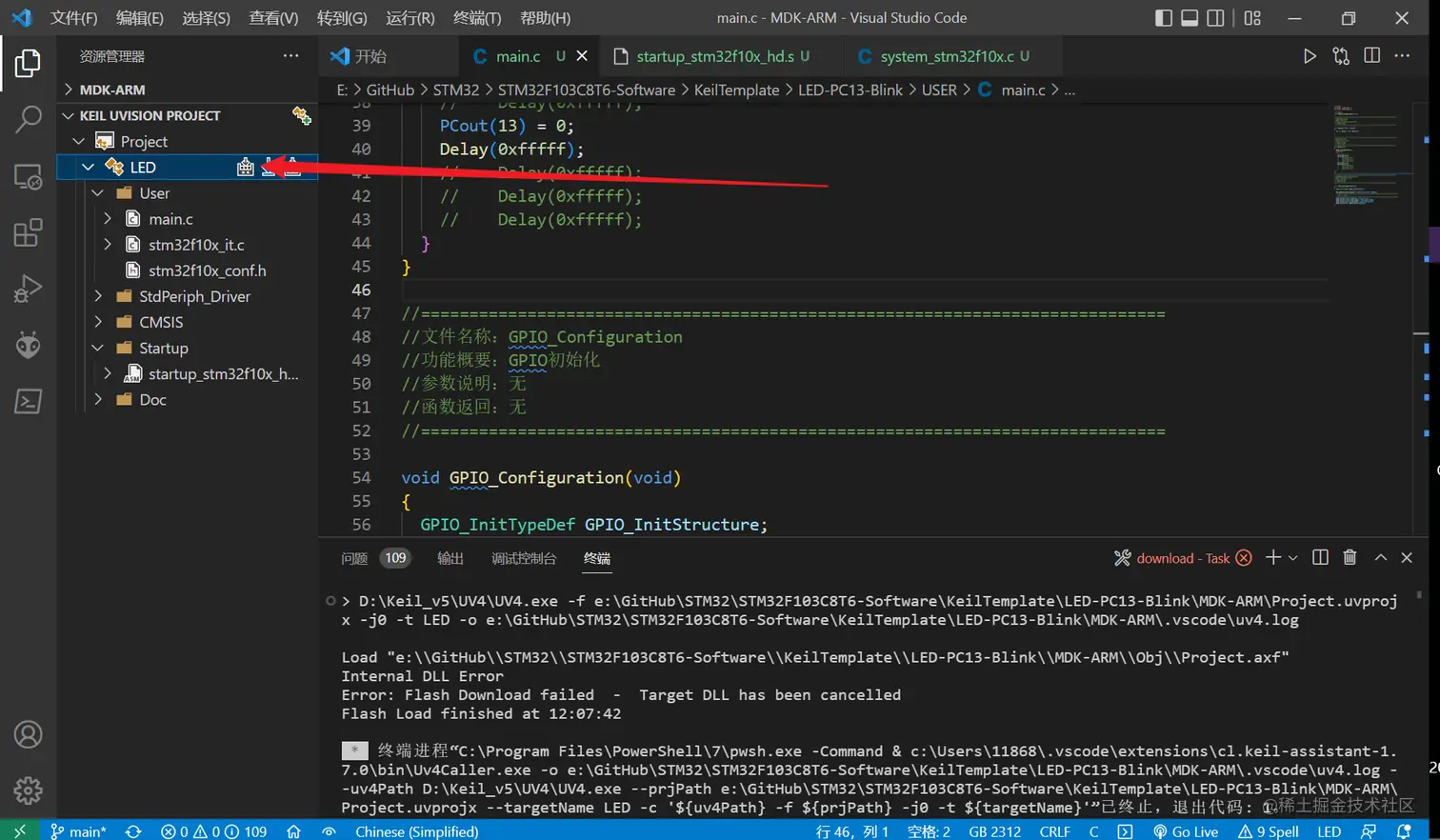Toggle primary side bar layout button
The height and width of the screenshot is (840, 1440).
1163,18
